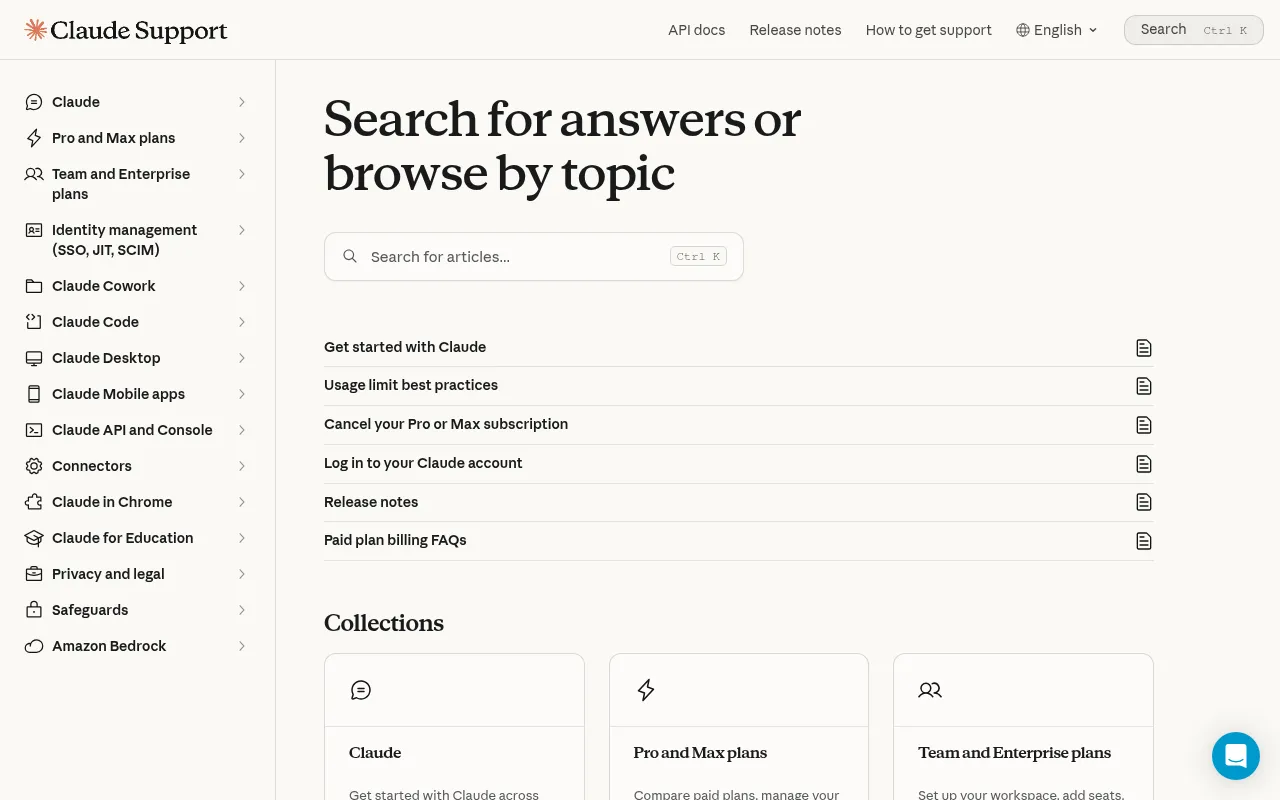1280x800 pixels.
Task: Select Claude for Education sidebar text
Action: [123, 538]
